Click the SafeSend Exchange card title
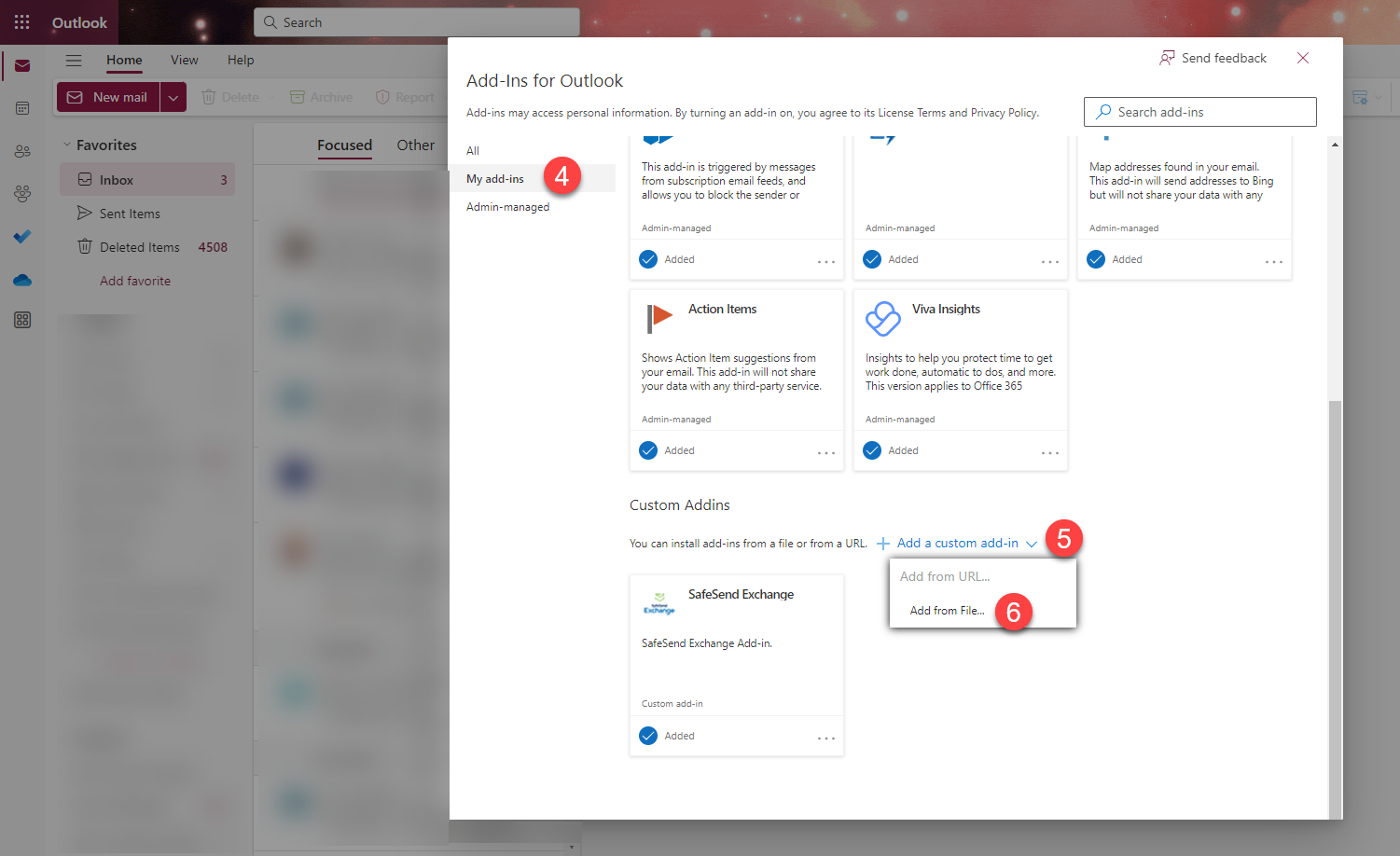Viewport: 1400px width, 856px height. point(742,594)
